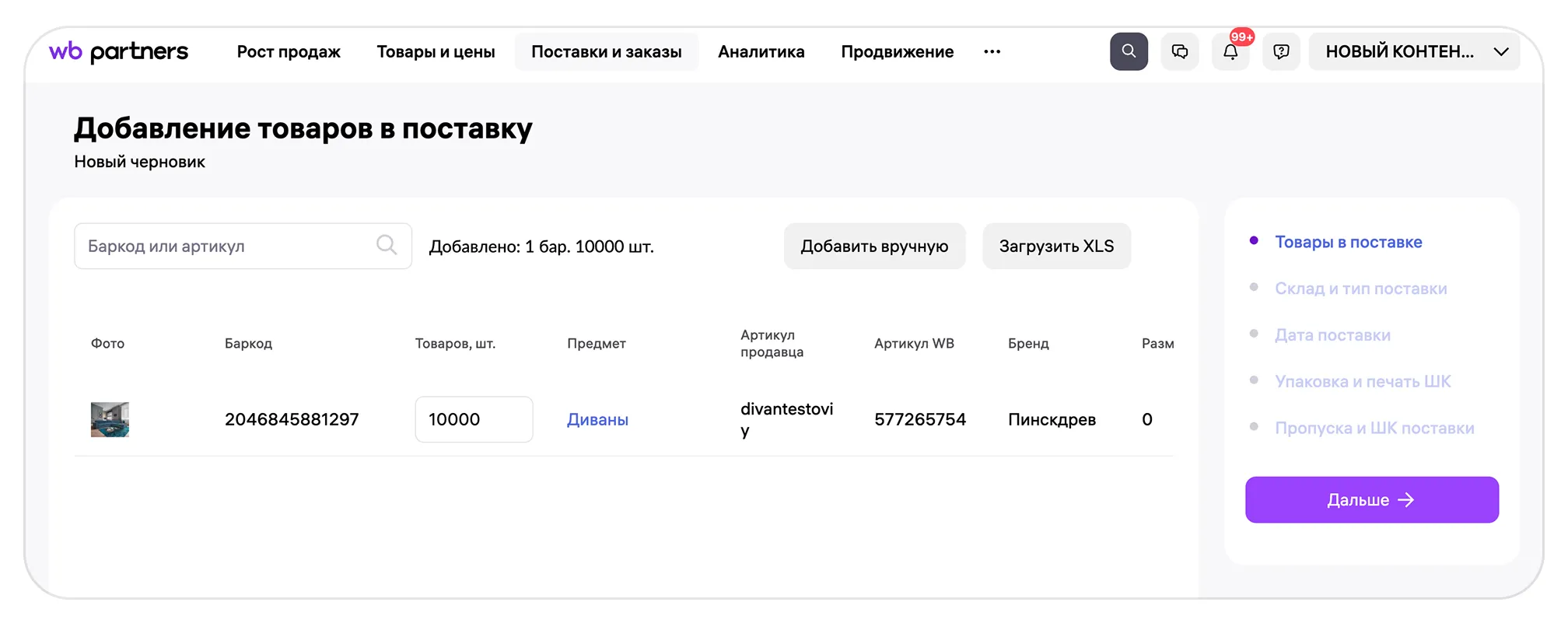This screenshot has width=1568, height=623.
Task: Open the sofa product photo thumbnail
Action: pos(110,420)
